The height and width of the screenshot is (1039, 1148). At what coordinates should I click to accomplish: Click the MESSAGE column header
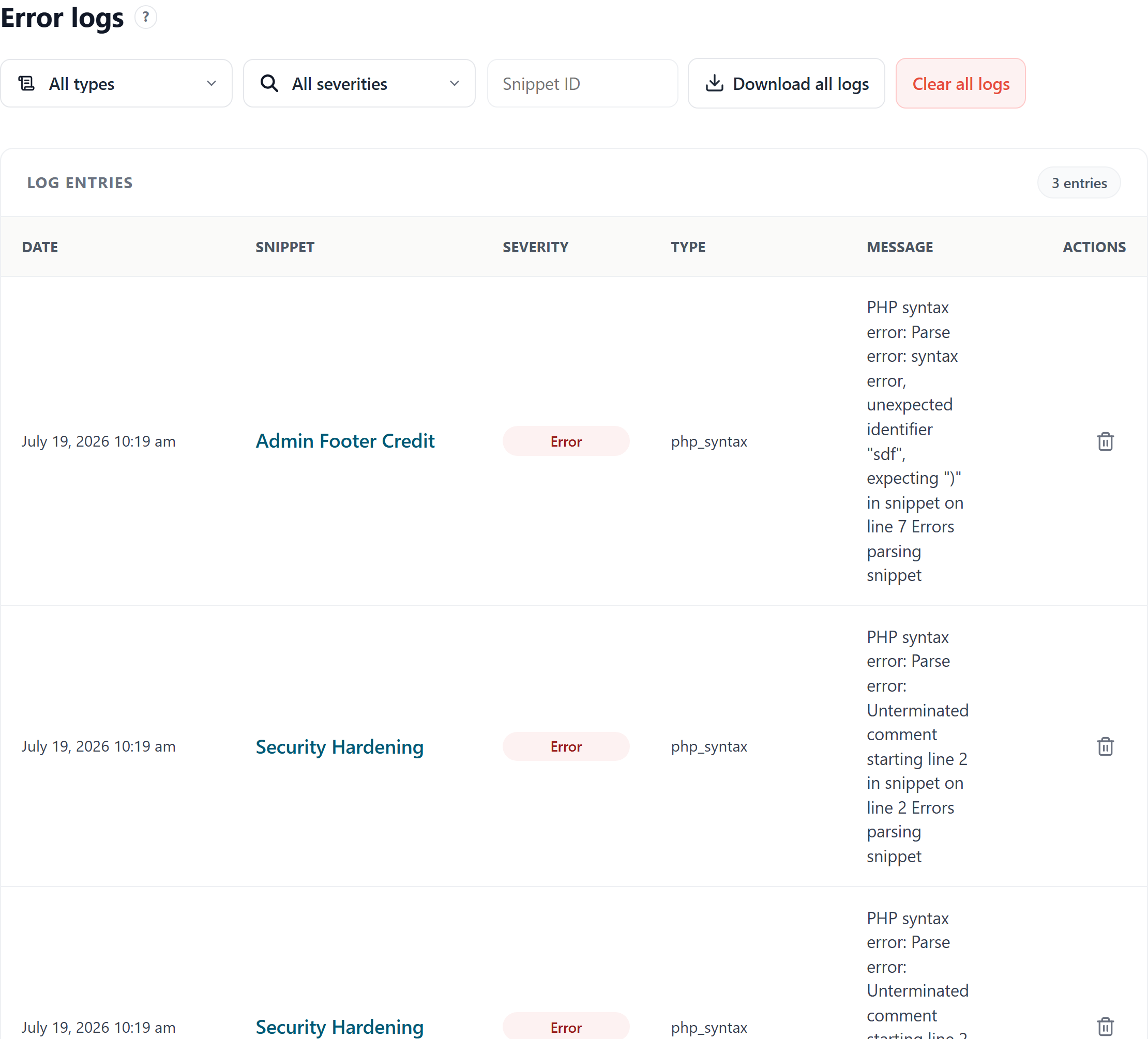(x=900, y=247)
